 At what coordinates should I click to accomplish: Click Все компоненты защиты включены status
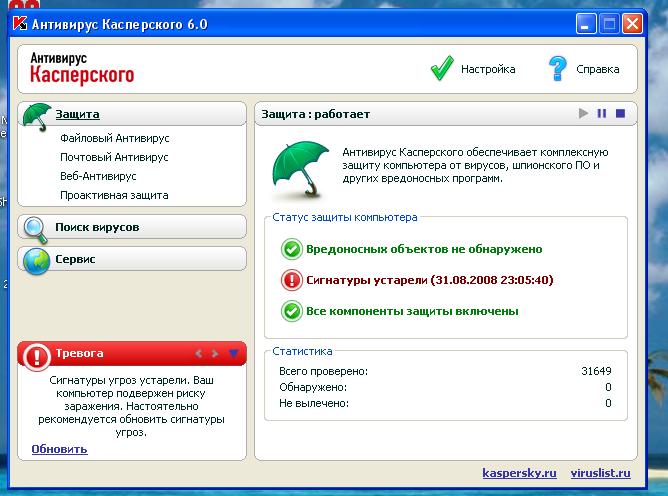click(412, 311)
